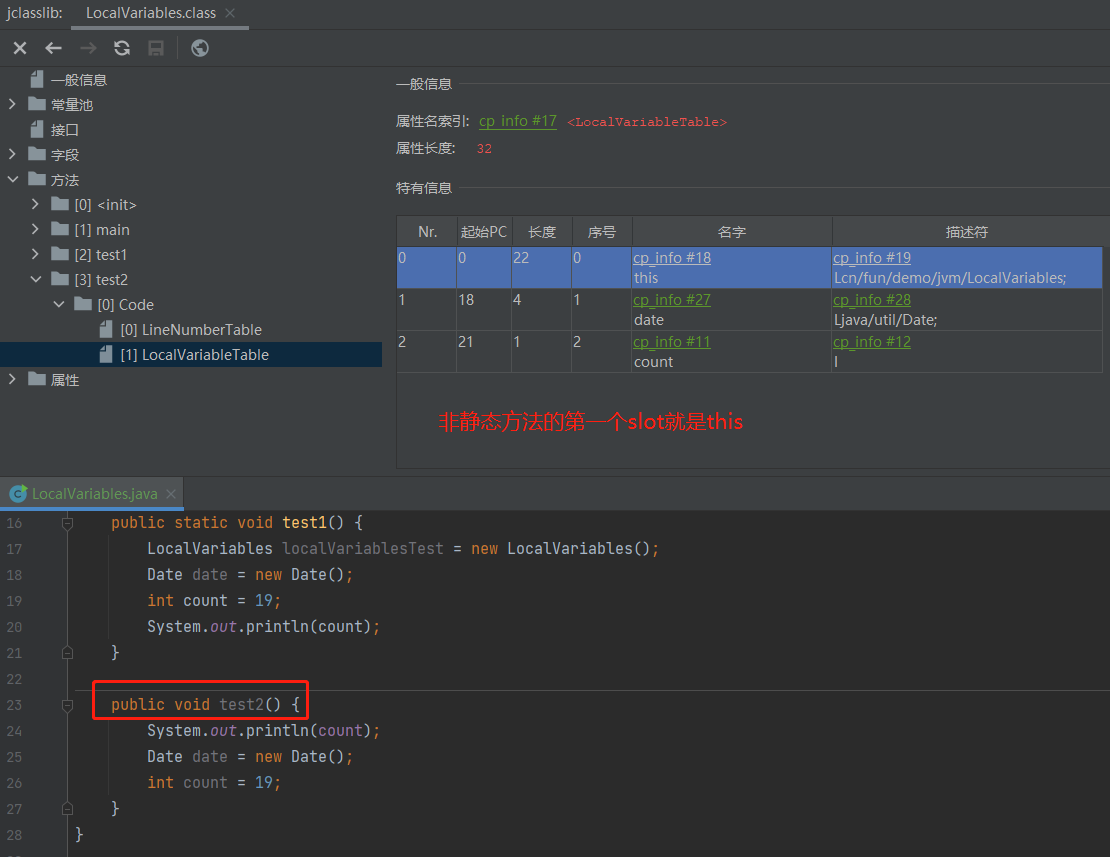Click the [3] test2 folder icon
The width and height of the screenshot is (1110, 857).
pos(60,279)
